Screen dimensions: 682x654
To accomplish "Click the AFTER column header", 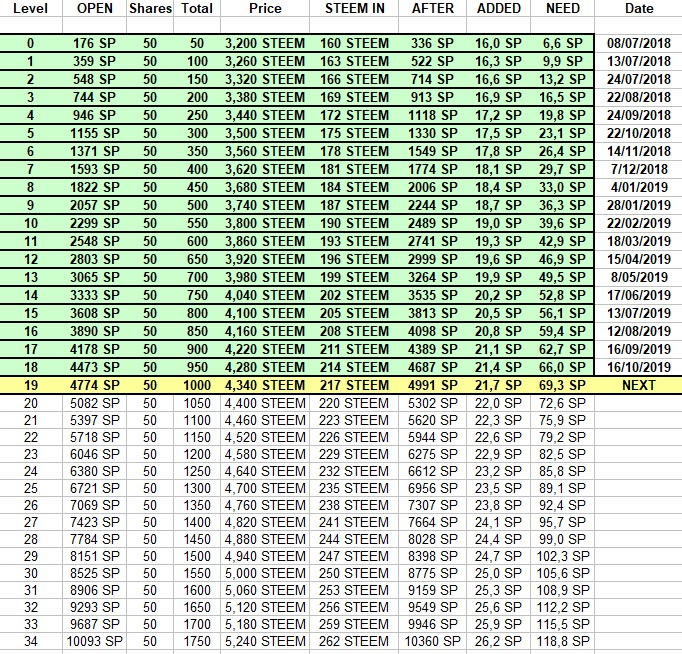I will (432, 8).
